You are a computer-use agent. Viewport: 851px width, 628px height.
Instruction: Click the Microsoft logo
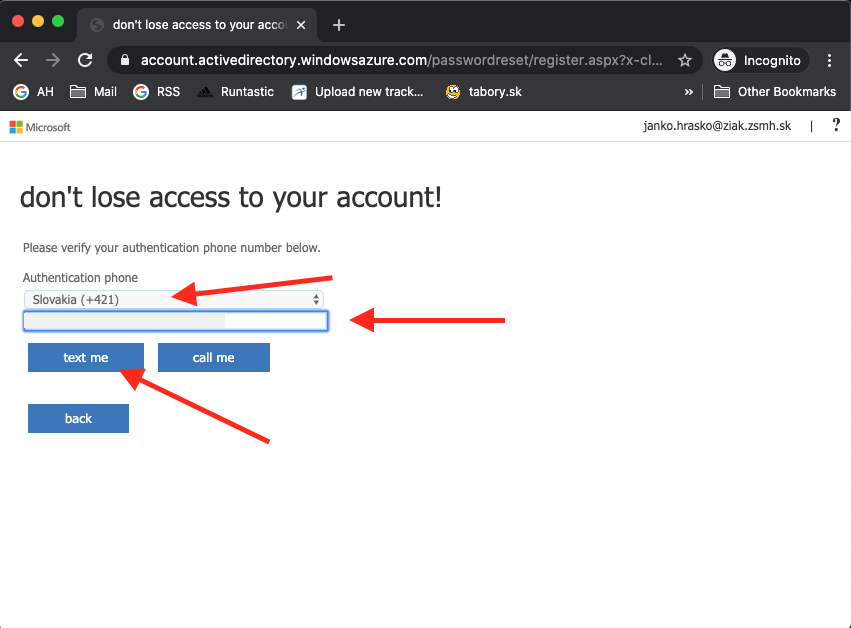pyautogui.click(x=40, y=127)
